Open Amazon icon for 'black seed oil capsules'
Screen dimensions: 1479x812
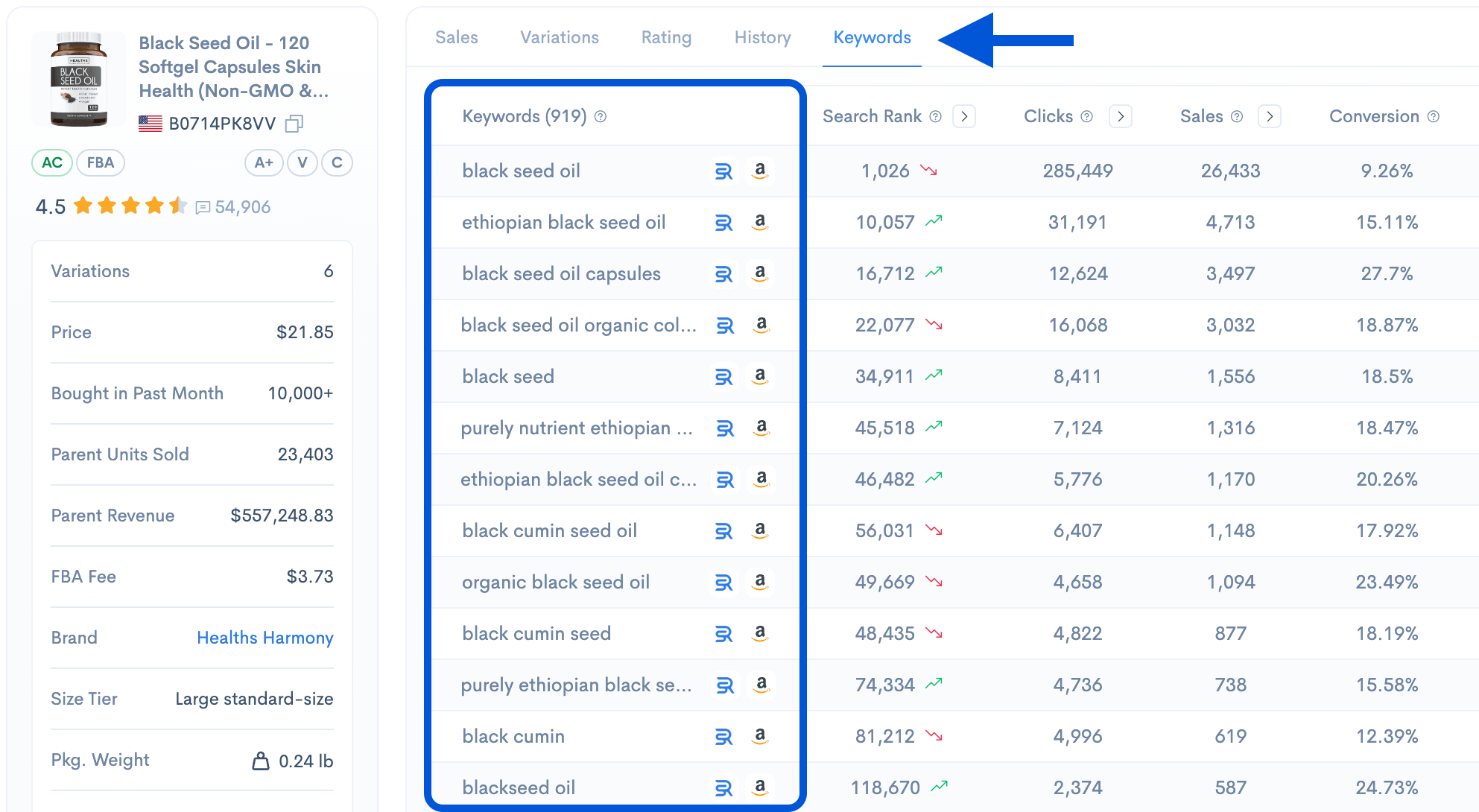[759, 274]
